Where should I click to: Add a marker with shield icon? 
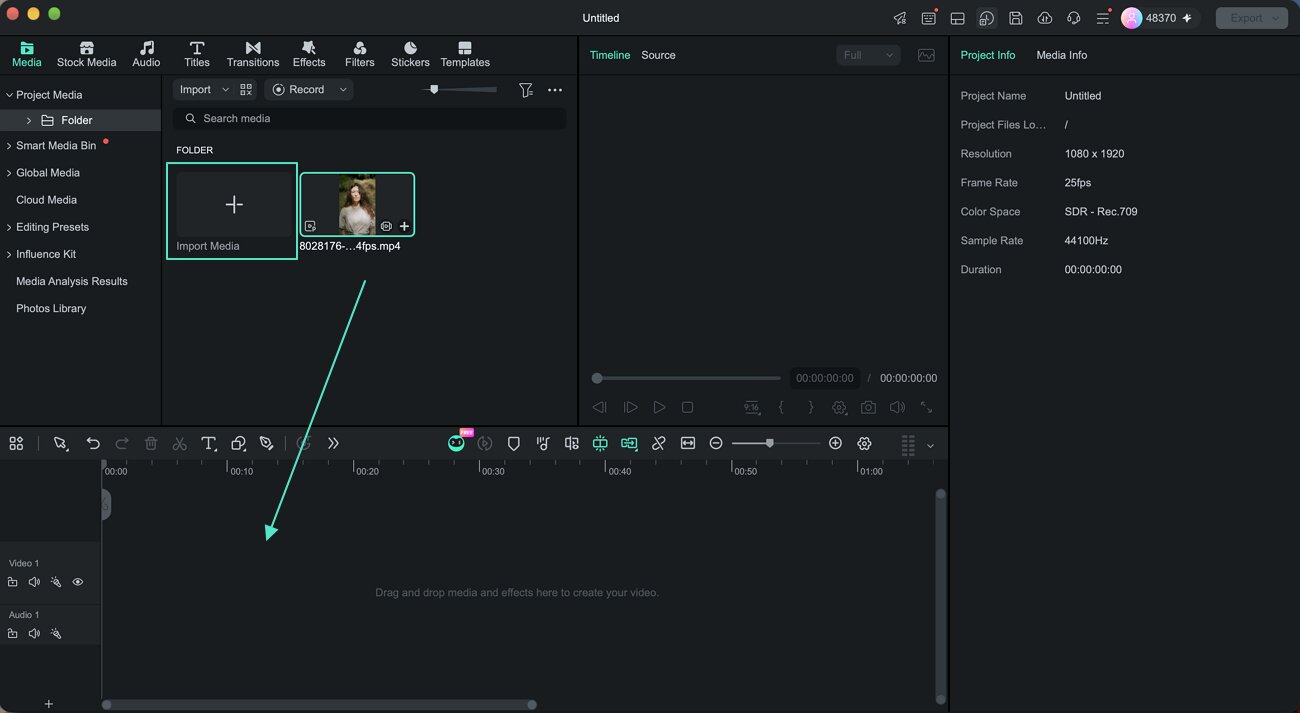(x=513, y=443)
